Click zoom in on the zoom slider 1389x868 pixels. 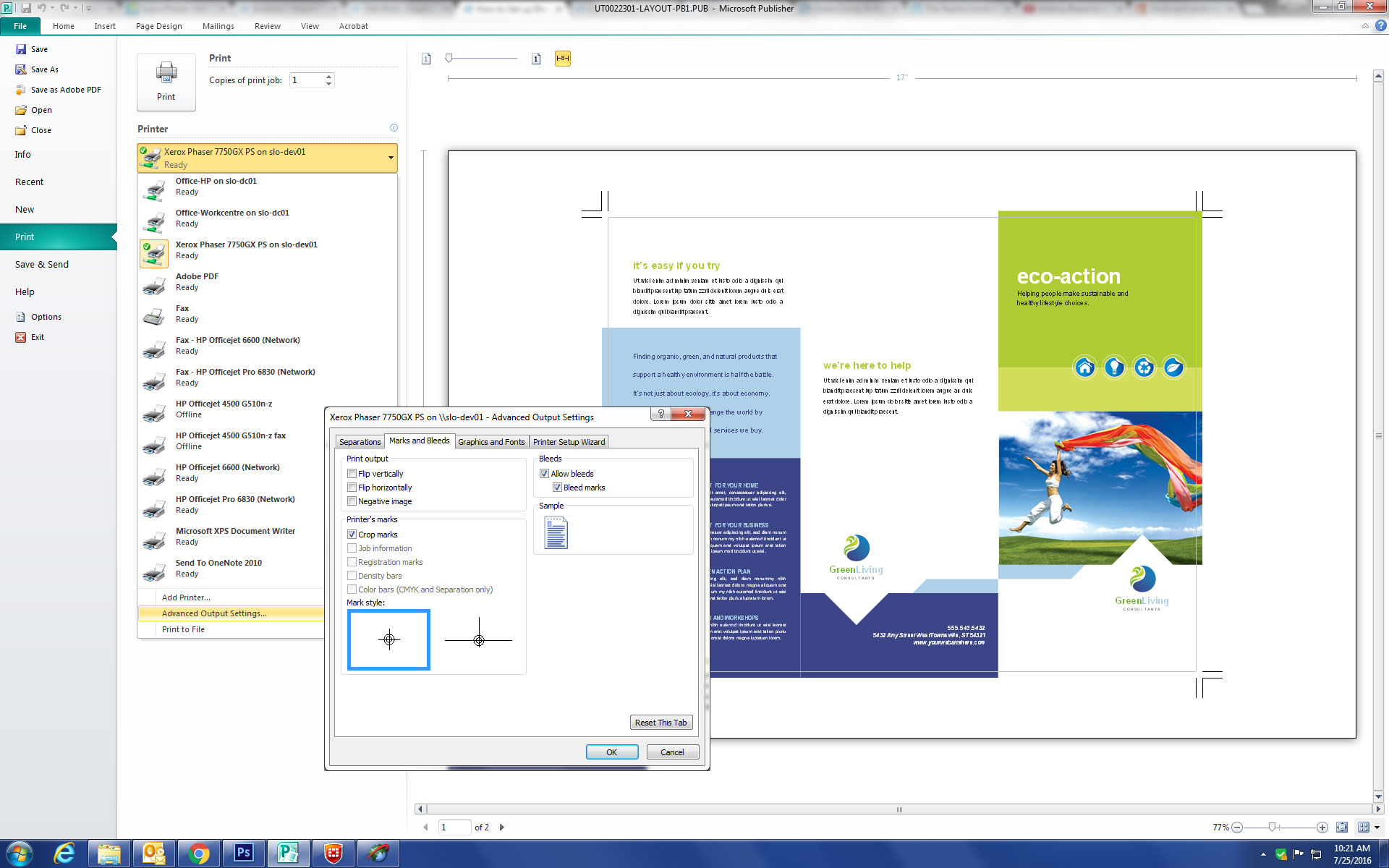point(1322,827)
